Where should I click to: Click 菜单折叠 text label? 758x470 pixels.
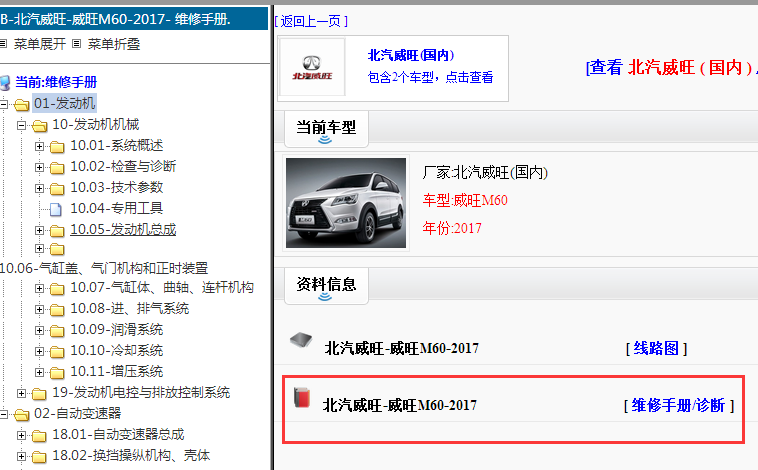114,44
